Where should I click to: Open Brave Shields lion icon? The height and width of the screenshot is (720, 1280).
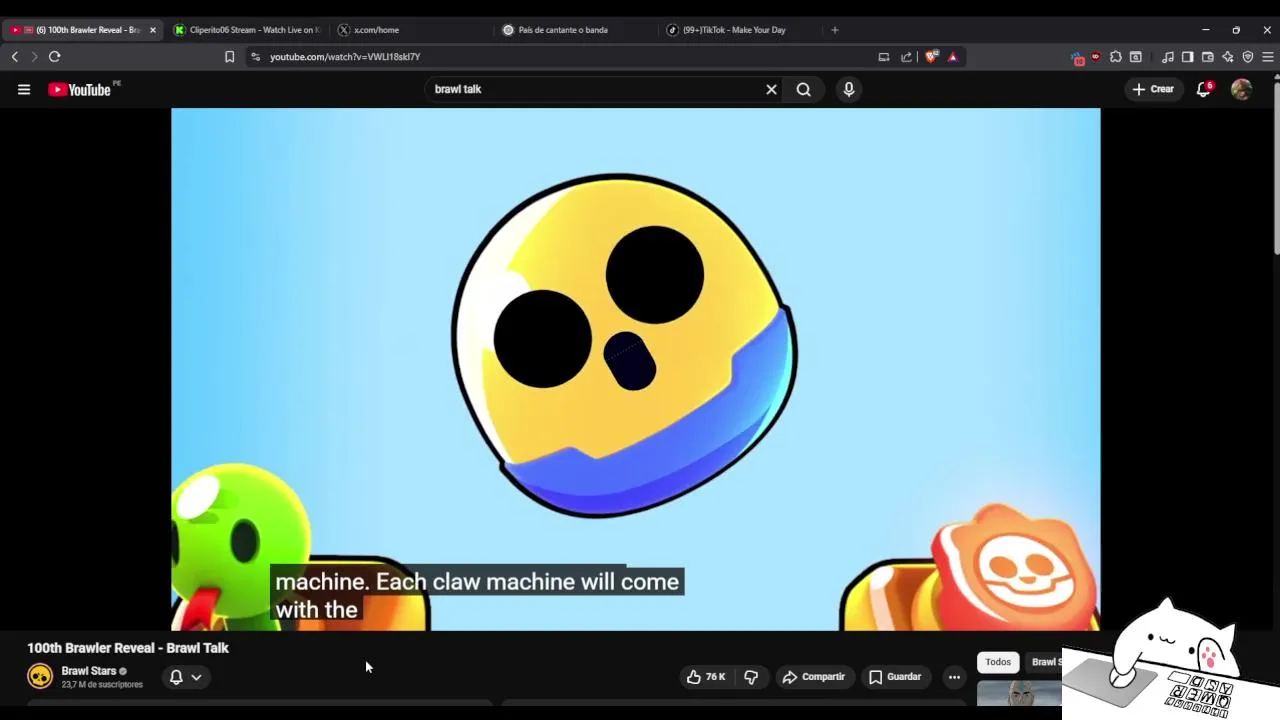click(x=931, y=57)
